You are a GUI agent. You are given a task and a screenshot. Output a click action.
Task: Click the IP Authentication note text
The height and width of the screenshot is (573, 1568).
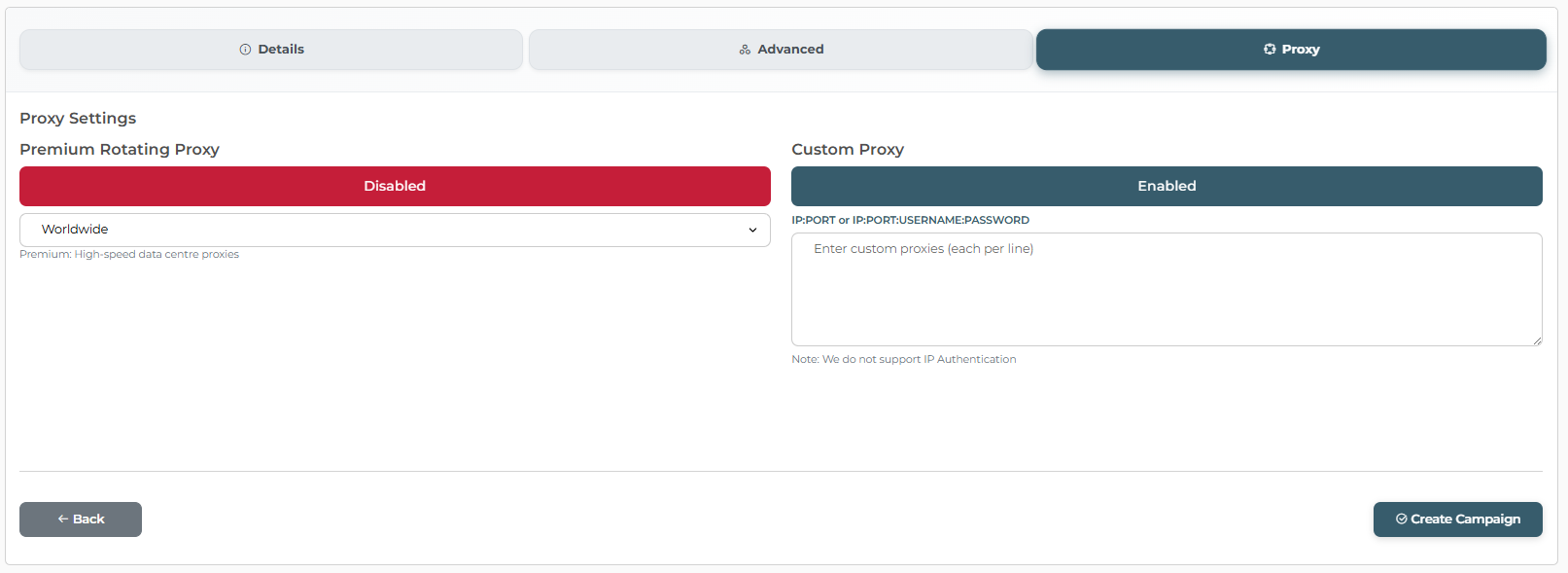click(904, 359)
